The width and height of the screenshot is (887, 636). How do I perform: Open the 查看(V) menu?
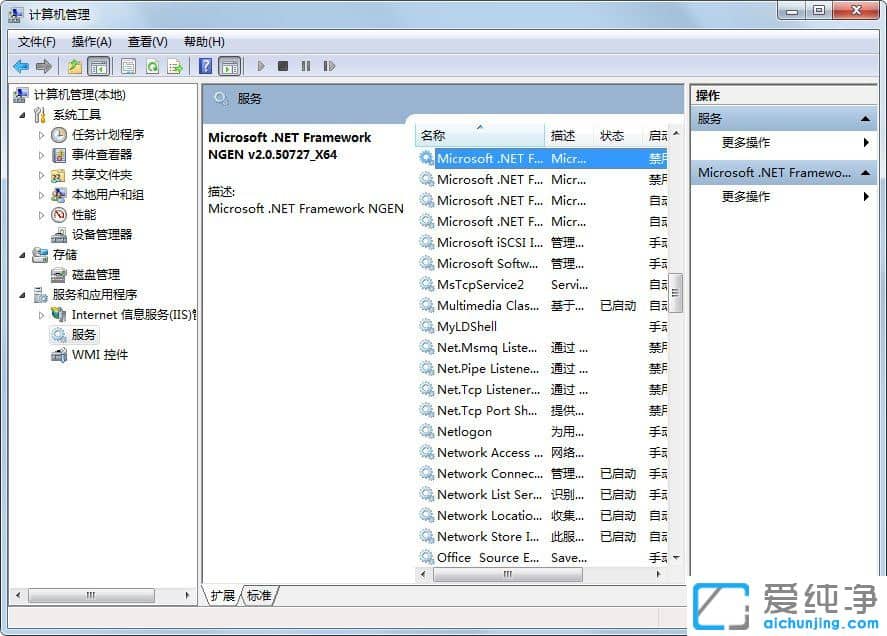click(x=146, y=41)
